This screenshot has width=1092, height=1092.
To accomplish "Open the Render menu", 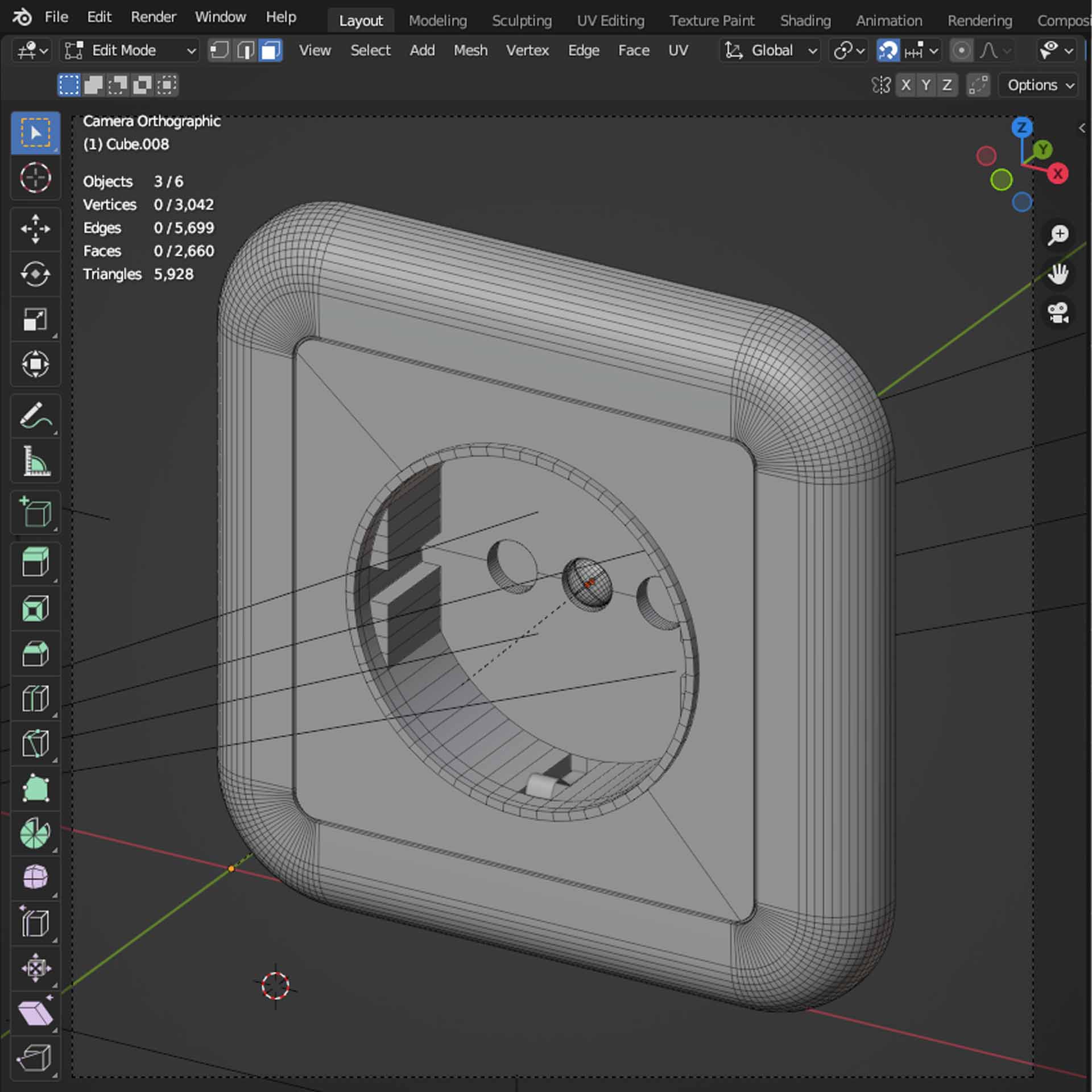I will click(x=153, y=17).
